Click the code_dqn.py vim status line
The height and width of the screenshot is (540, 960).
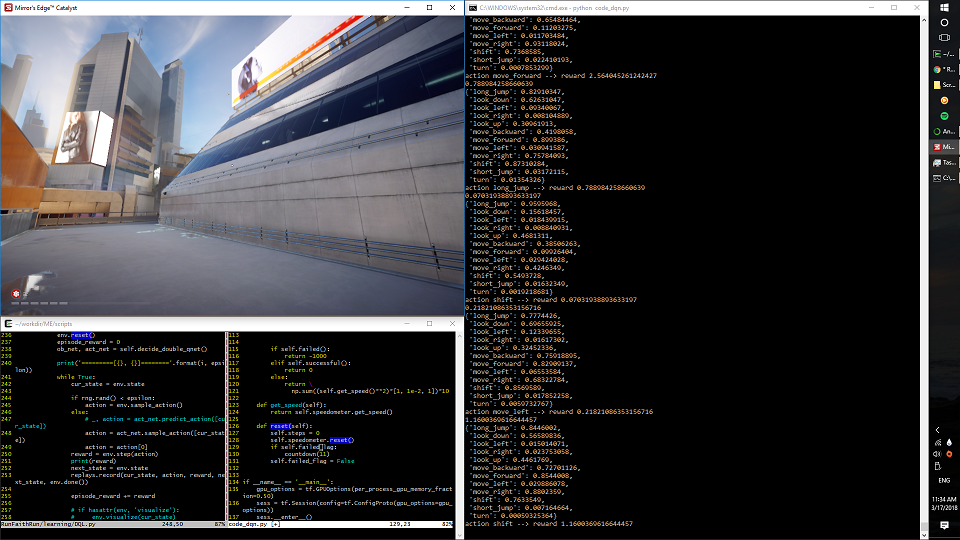(340, 524)
